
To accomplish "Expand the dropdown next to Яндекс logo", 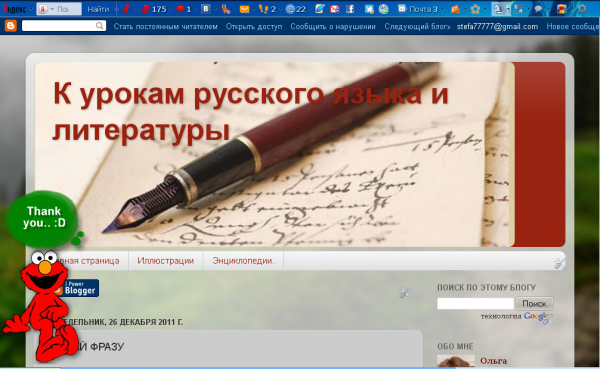I will click(x=31, y=9).
